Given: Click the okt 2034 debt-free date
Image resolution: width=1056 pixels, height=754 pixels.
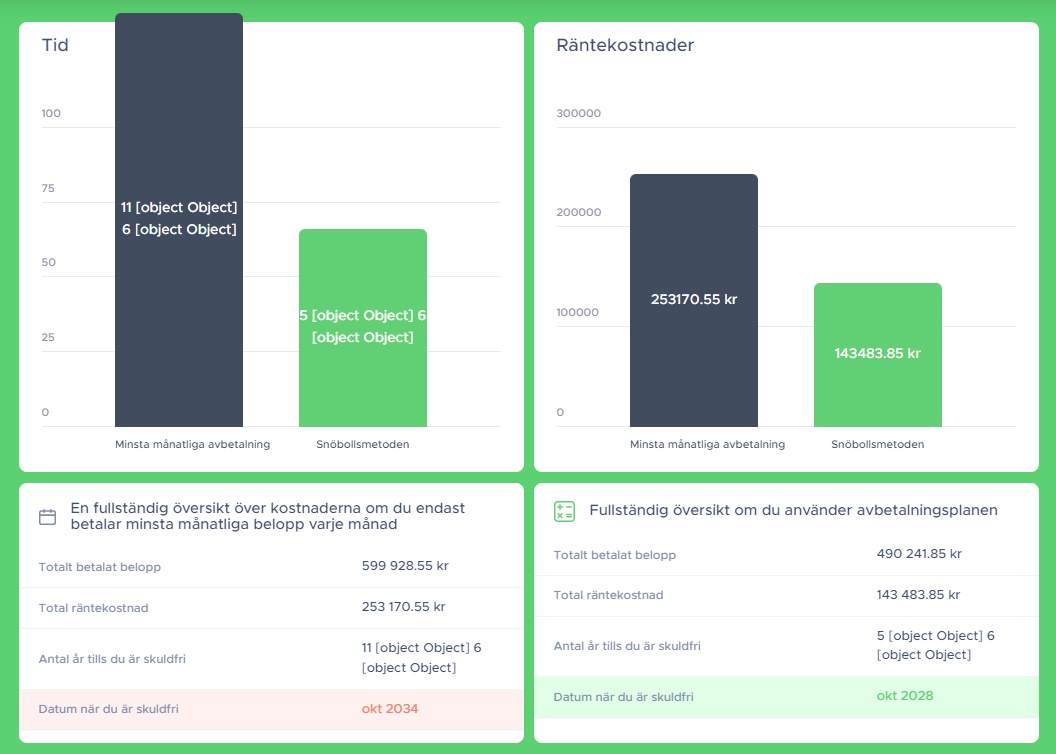Looking at the screenshot, I should 390,709.
